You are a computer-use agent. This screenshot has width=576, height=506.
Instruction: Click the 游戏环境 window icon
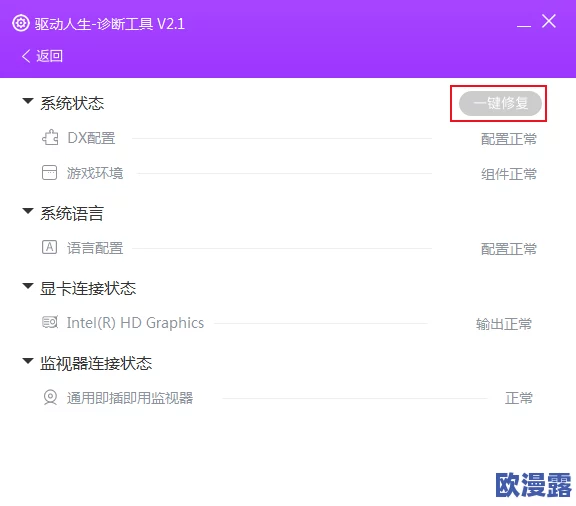pos(49,173)
